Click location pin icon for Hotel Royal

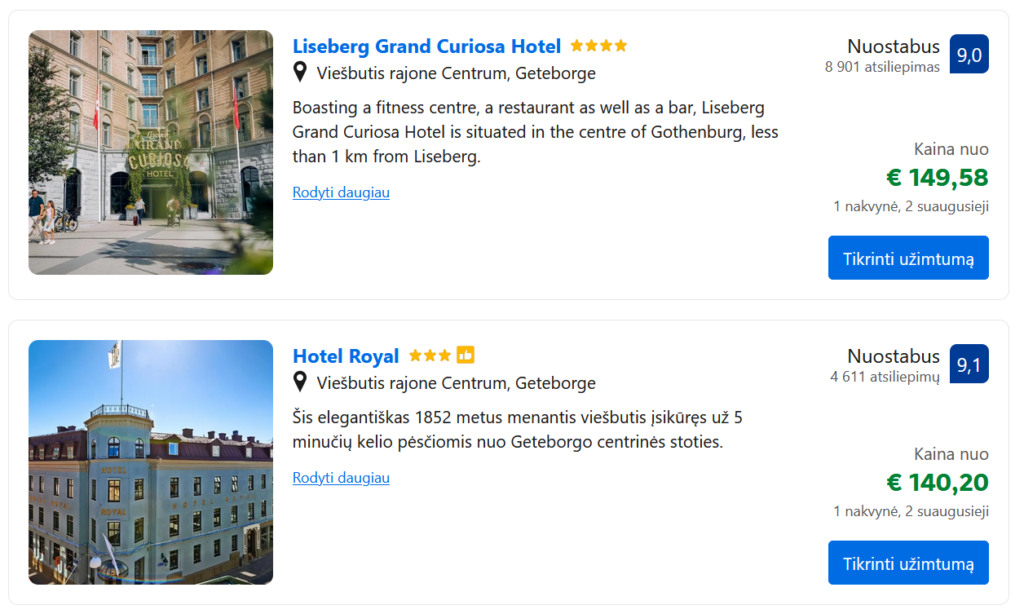300,382
